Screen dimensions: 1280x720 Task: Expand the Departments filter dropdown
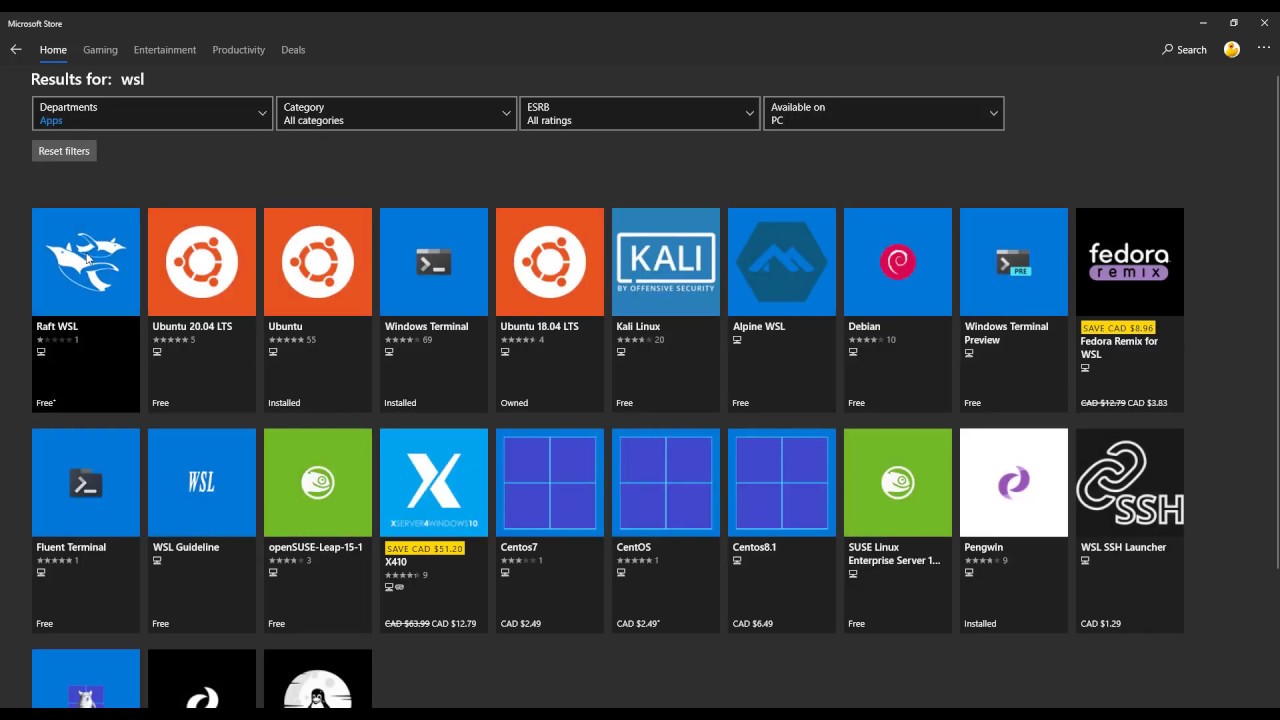152,113
